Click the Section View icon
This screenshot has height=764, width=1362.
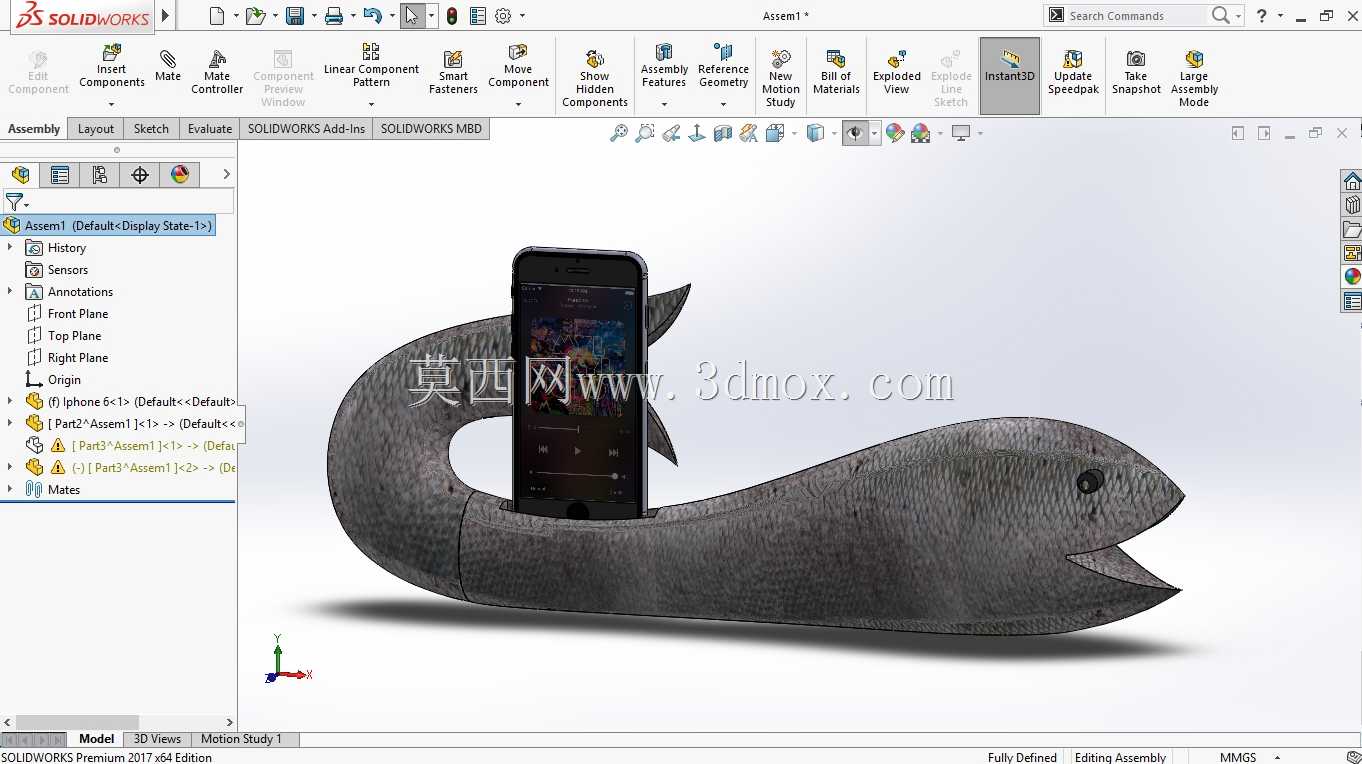point(723,133)
